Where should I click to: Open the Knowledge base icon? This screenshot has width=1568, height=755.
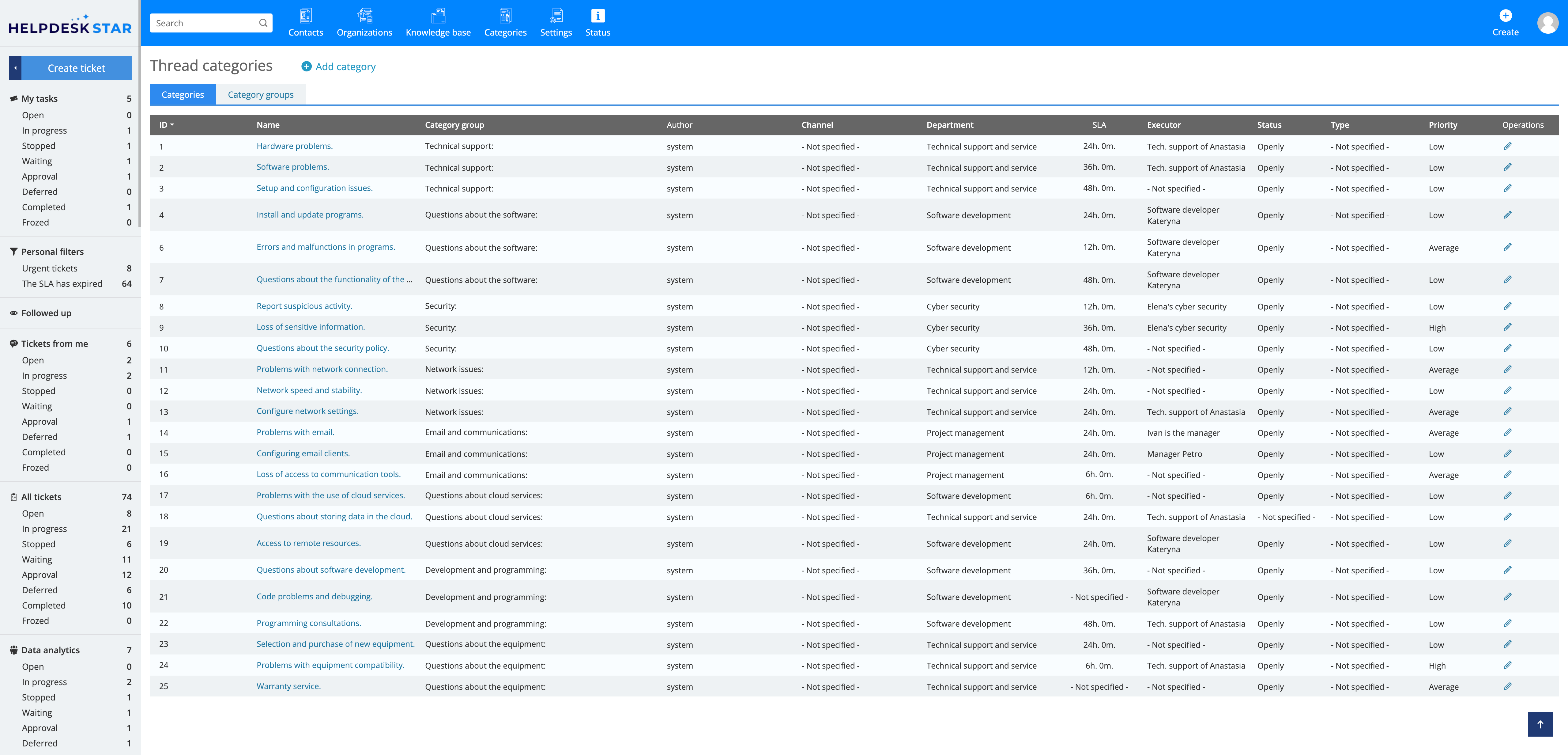click(438, 17)
